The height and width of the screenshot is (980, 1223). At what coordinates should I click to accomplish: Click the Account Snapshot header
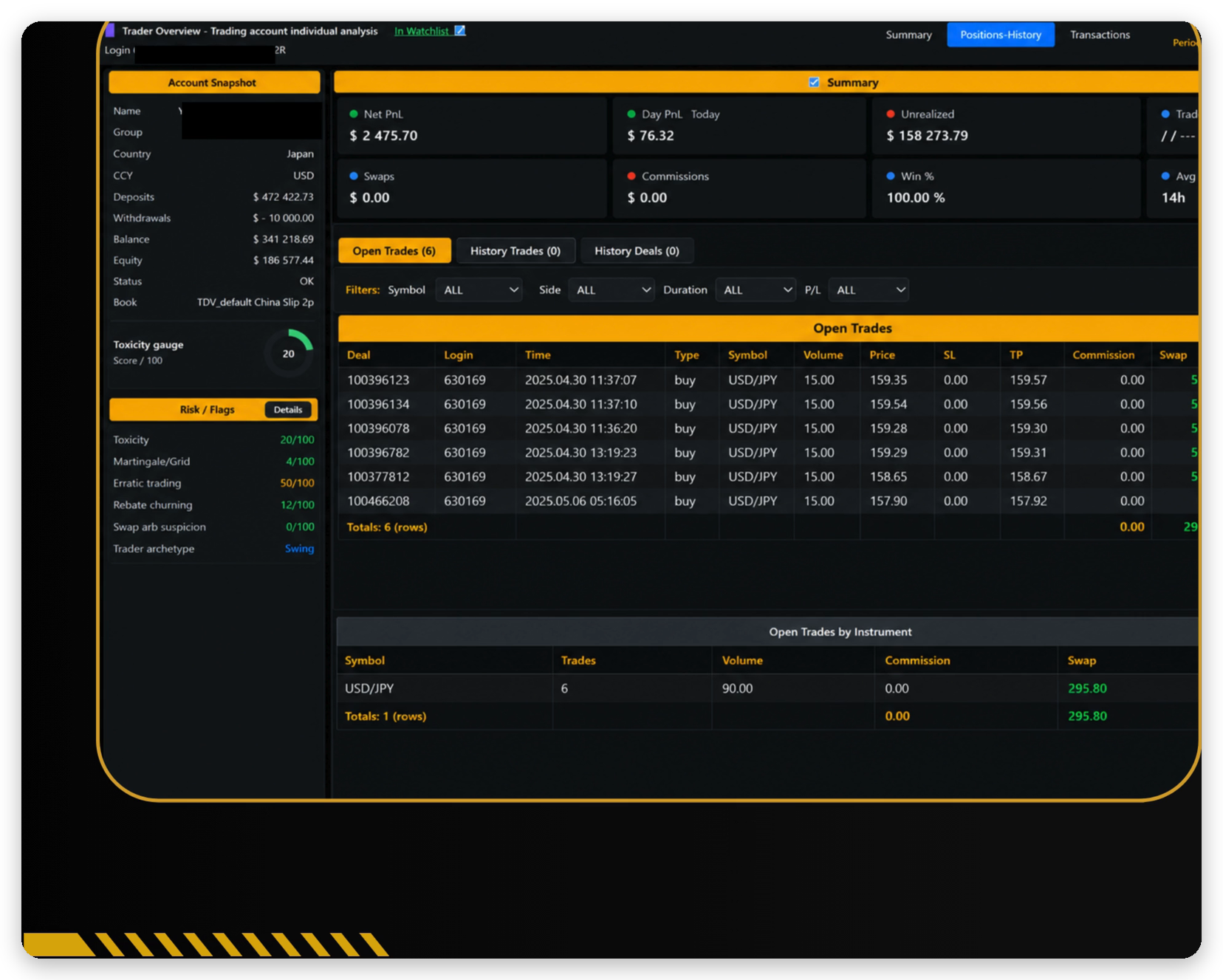coord(214,82)
